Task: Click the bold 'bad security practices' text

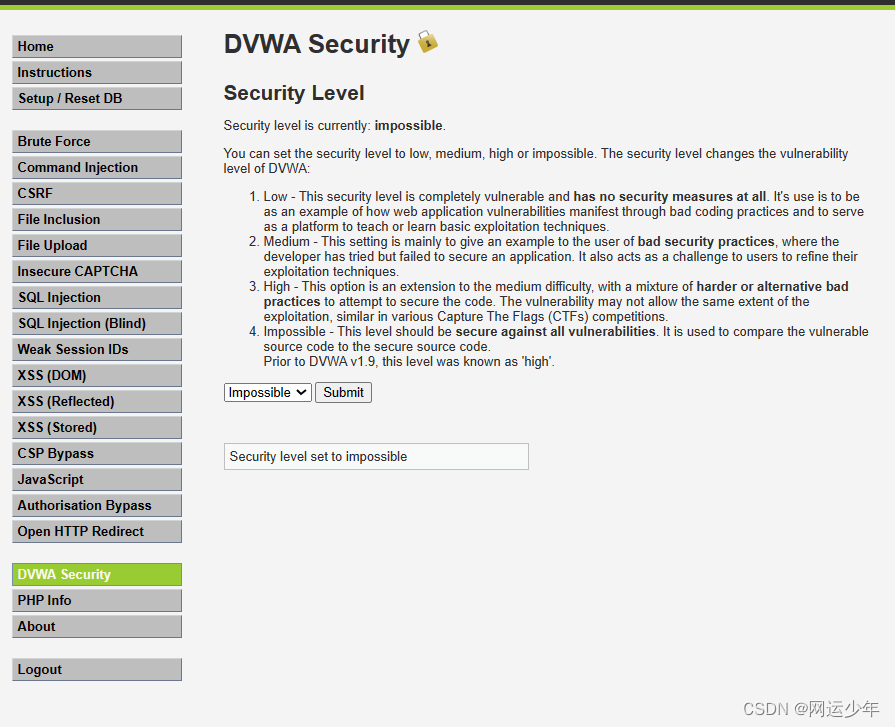Action: [706, 241]
